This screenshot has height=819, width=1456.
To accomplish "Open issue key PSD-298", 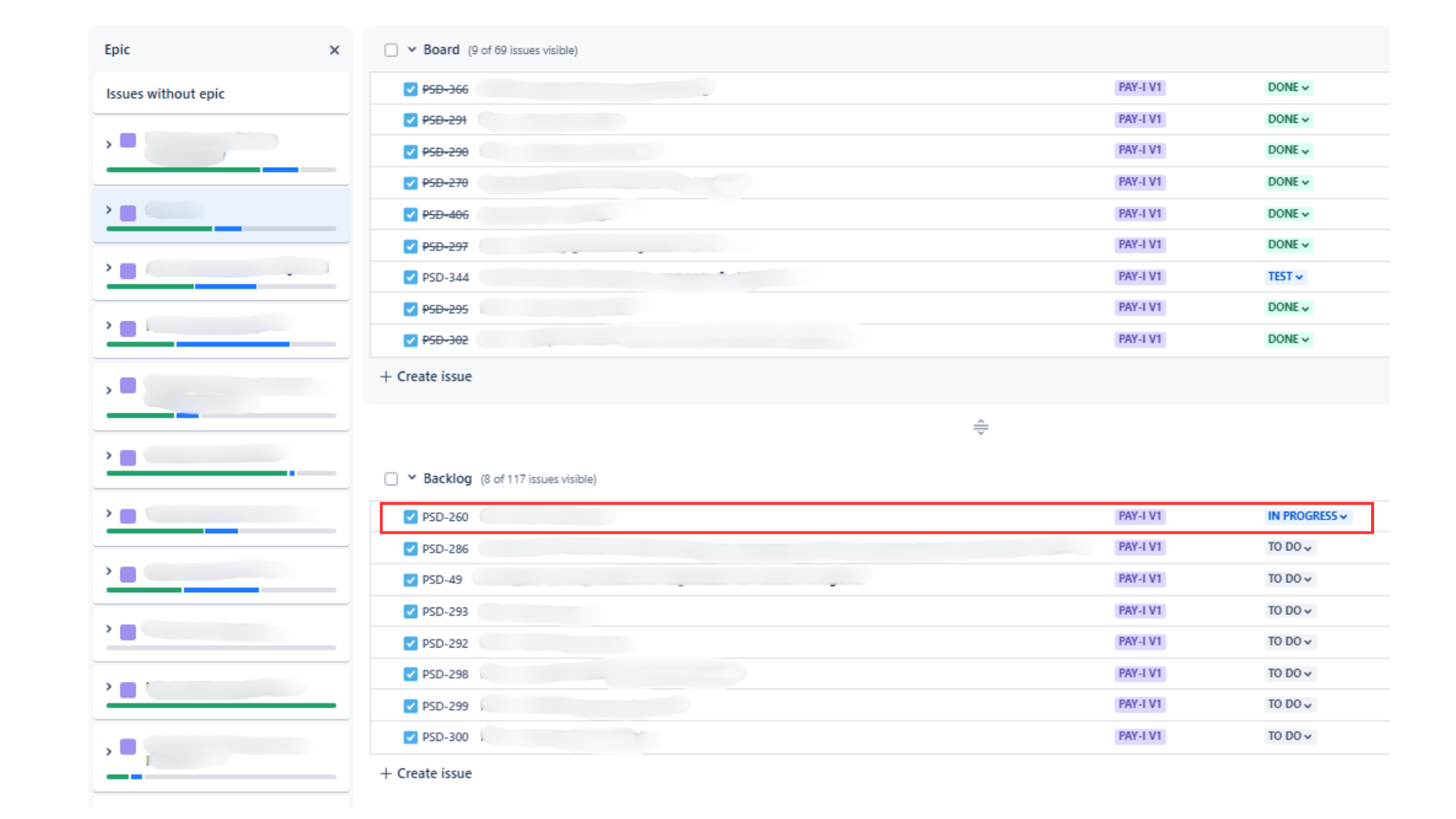I will point(445,674).
